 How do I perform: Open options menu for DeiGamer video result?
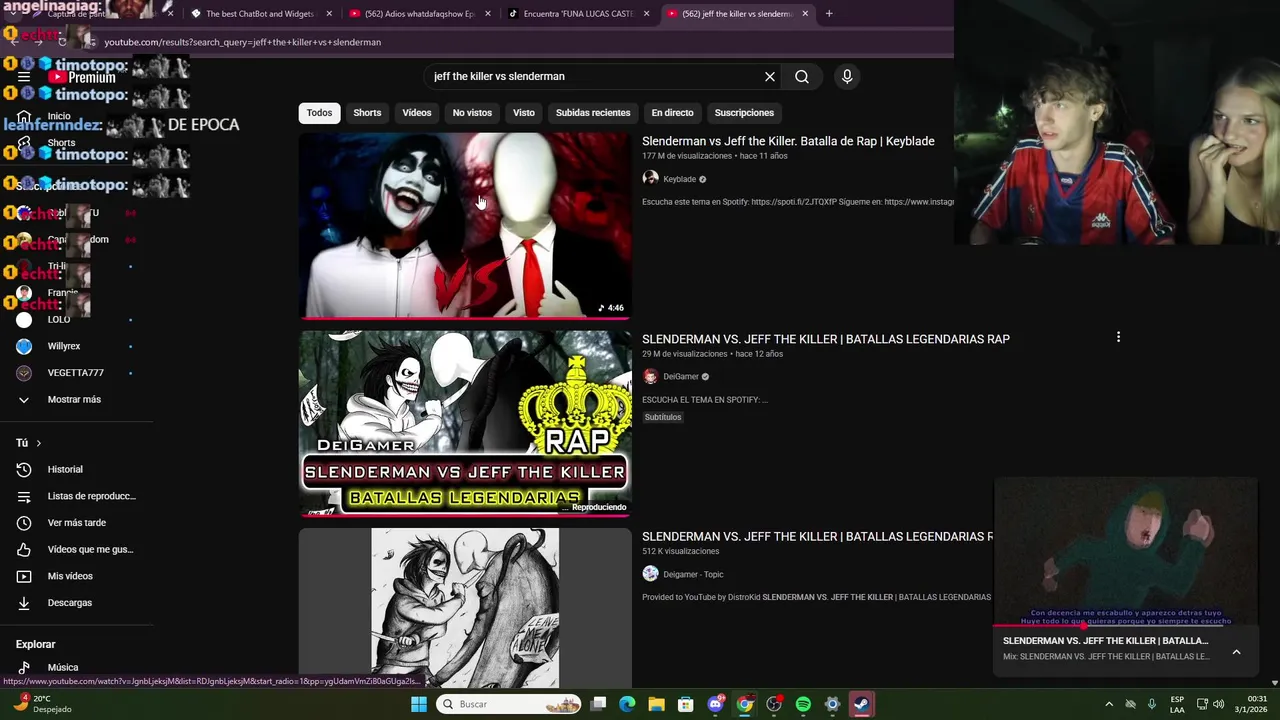[1118, 337]
